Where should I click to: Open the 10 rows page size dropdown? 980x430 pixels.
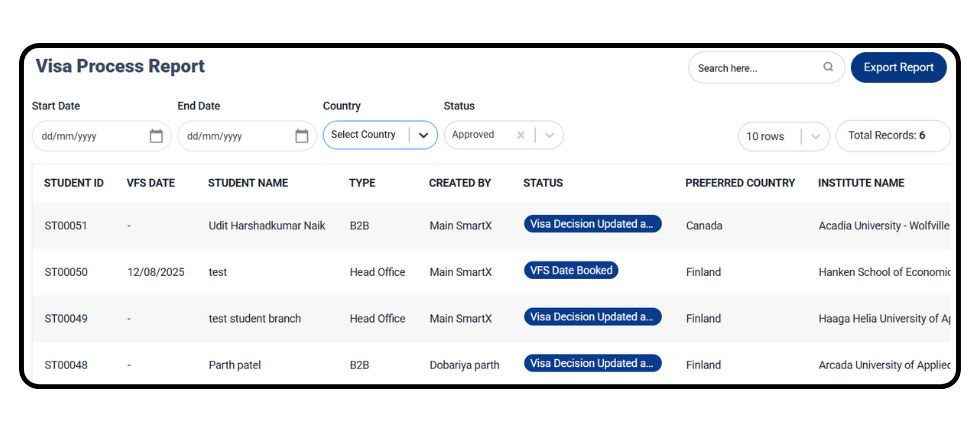tap(784, 136)
